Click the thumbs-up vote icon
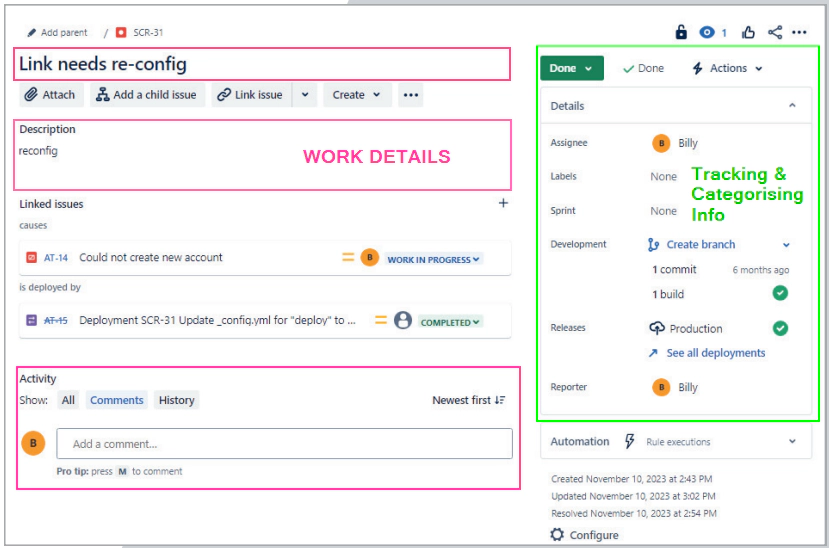Screen dimensions: 829x548 [748, 33]
